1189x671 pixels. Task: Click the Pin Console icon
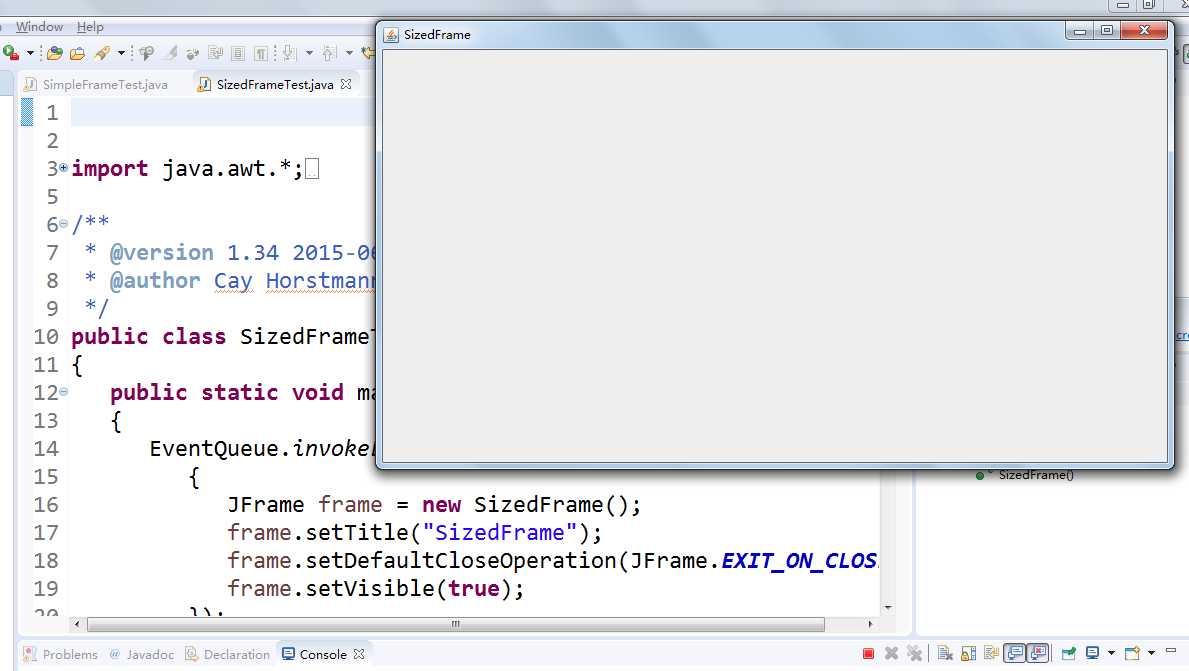(x=1069, y=654)
